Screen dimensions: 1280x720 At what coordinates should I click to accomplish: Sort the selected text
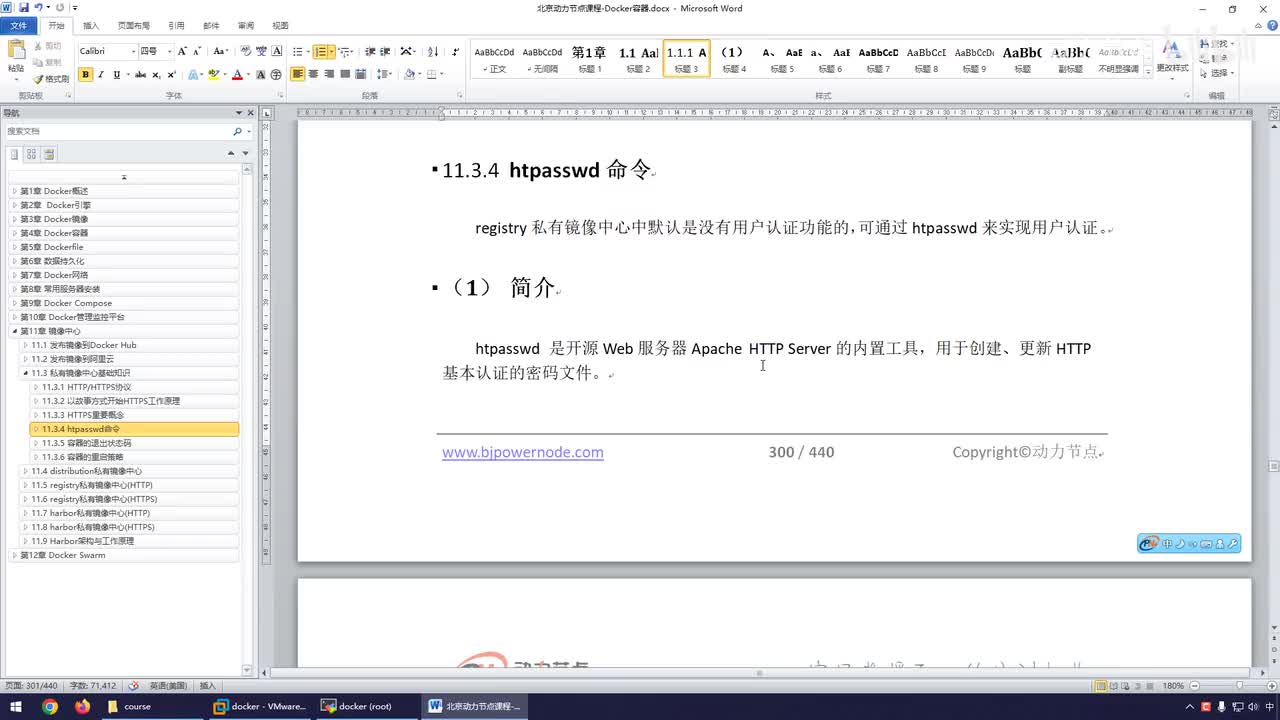433,51
